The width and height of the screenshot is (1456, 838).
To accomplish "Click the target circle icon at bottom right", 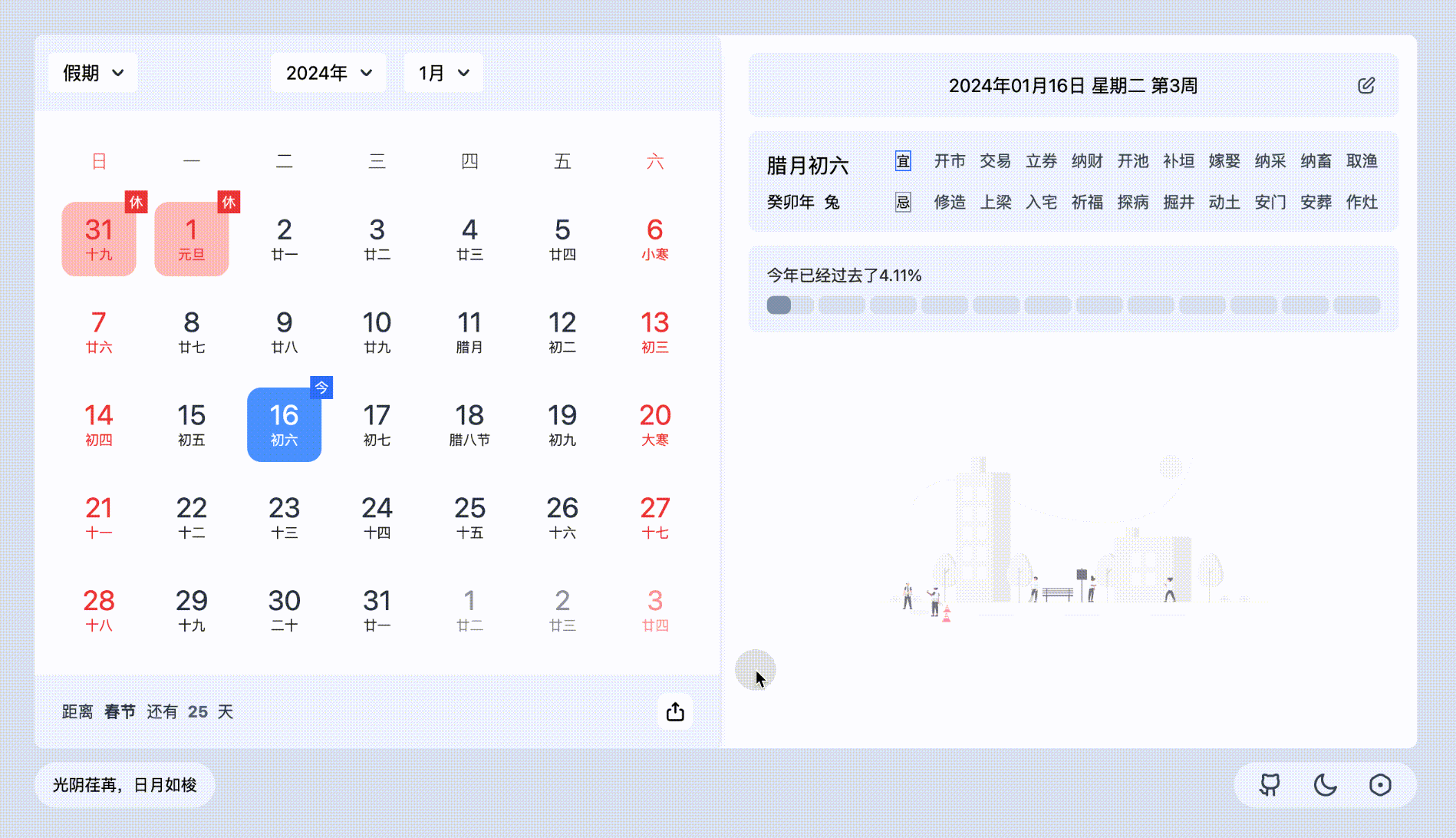I will tap(1380, 785).
